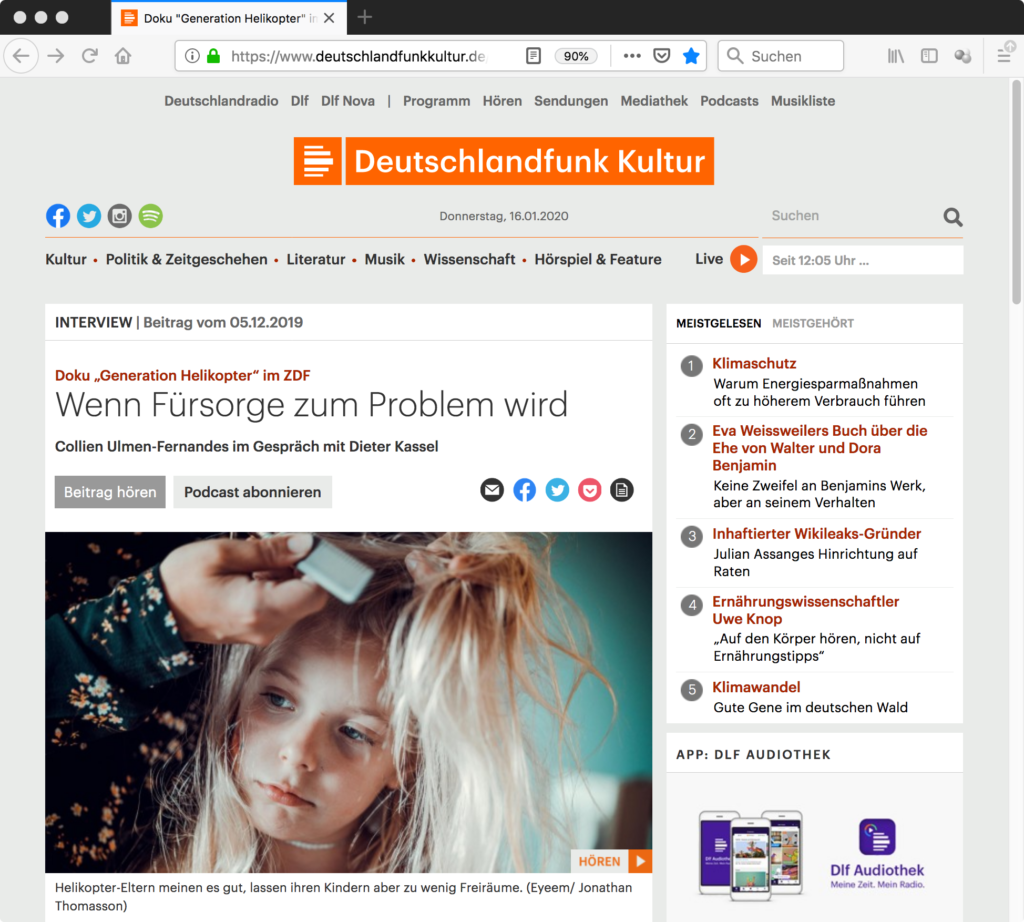Click Podcast abonnieren button
This screenshot has height=922, width=1024.
[x=252, y=492]
